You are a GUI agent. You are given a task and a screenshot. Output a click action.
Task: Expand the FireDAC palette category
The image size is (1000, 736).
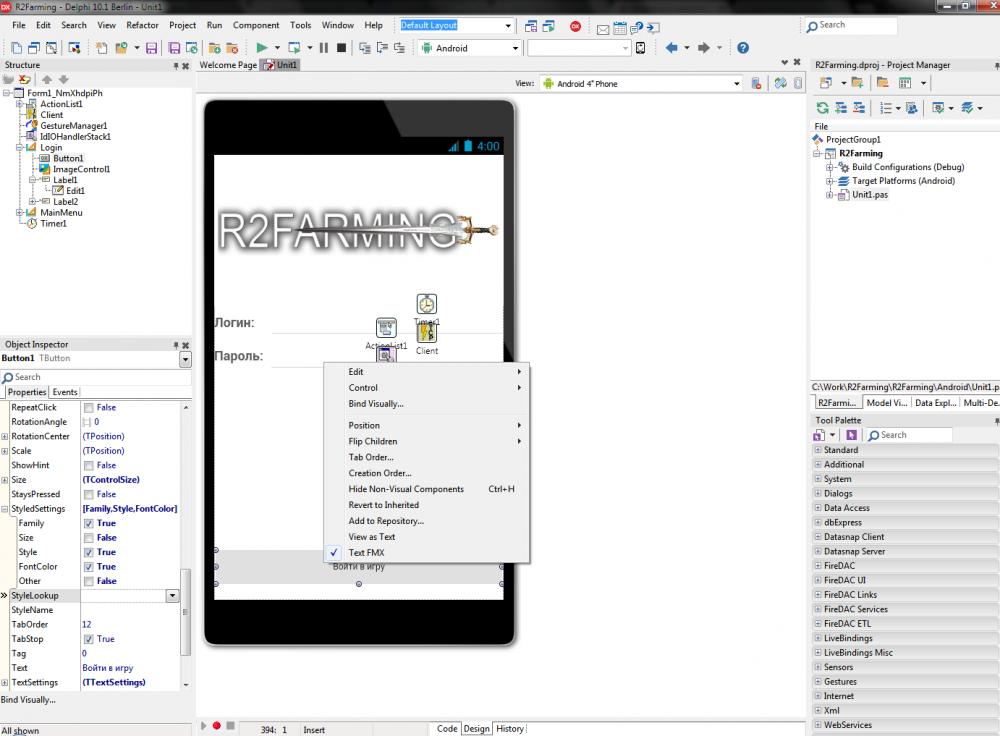pos(818,566)
